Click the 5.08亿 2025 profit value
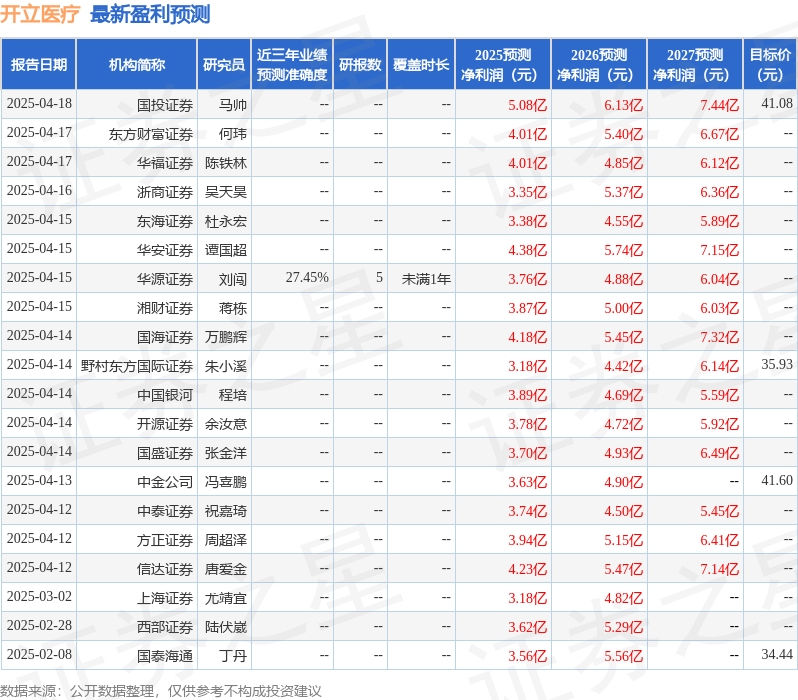 pos(527,105)
